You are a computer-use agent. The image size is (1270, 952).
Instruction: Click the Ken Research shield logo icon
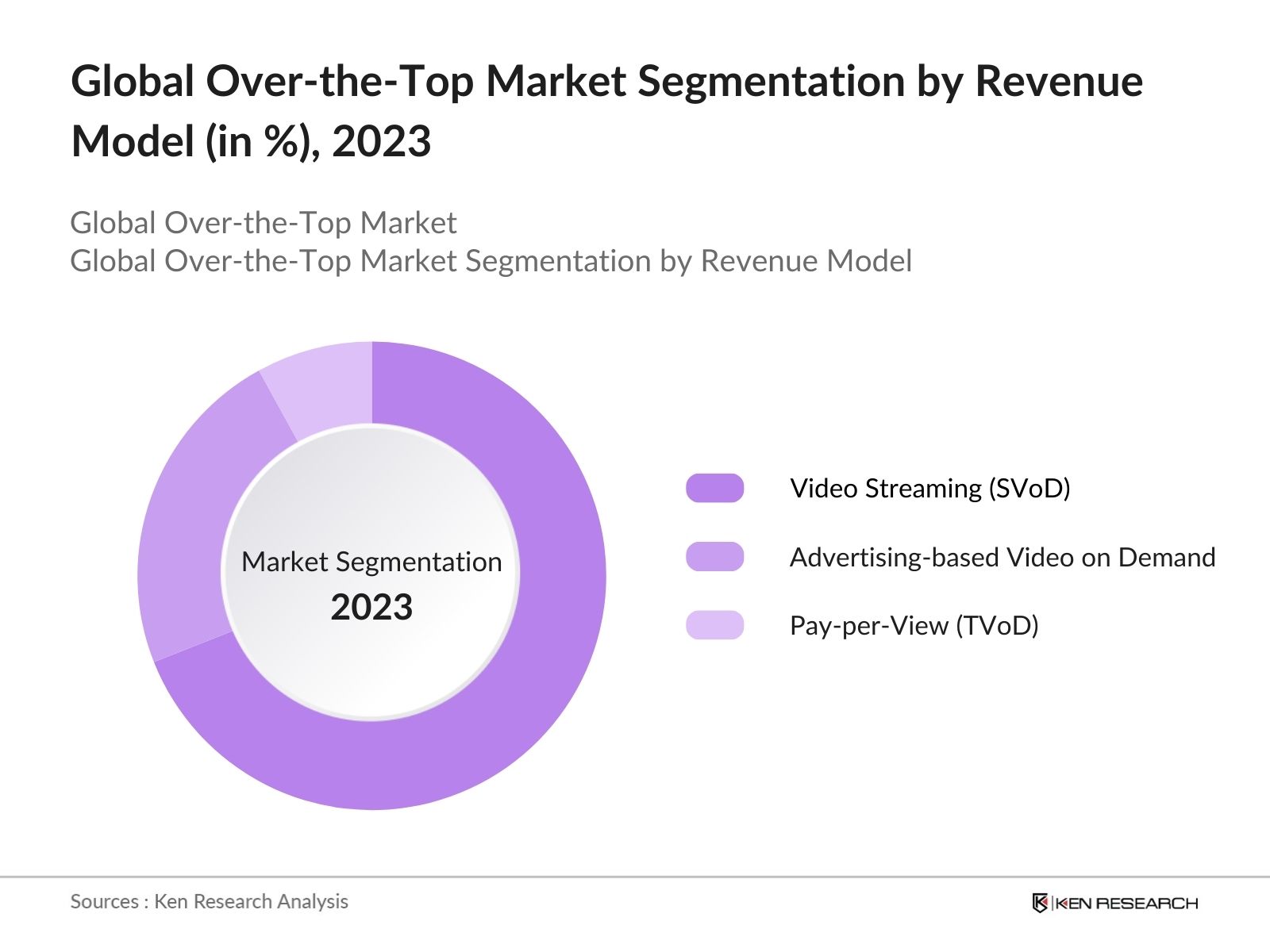click(1040, 903)
